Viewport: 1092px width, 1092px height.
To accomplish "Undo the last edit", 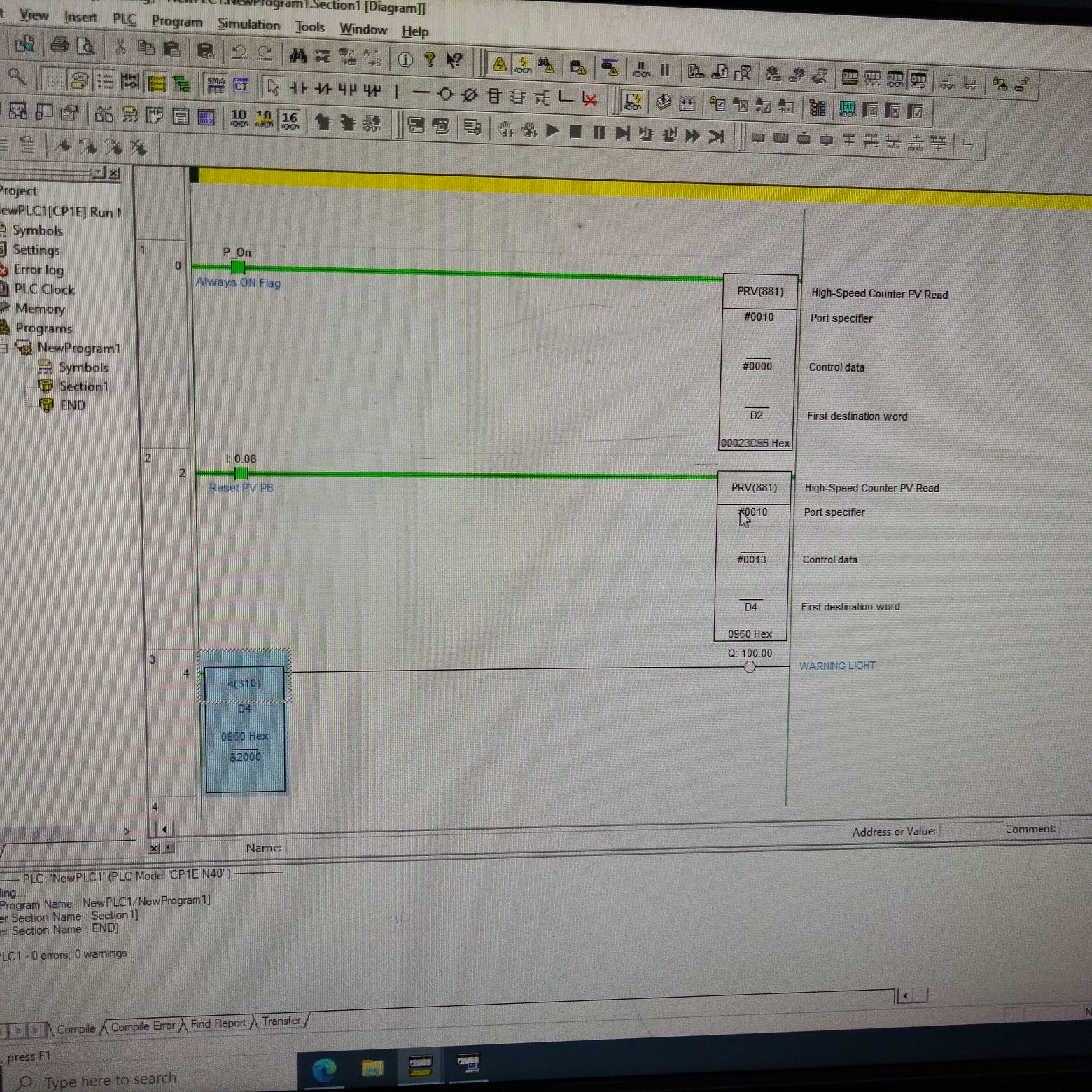I will click(239, 51).
